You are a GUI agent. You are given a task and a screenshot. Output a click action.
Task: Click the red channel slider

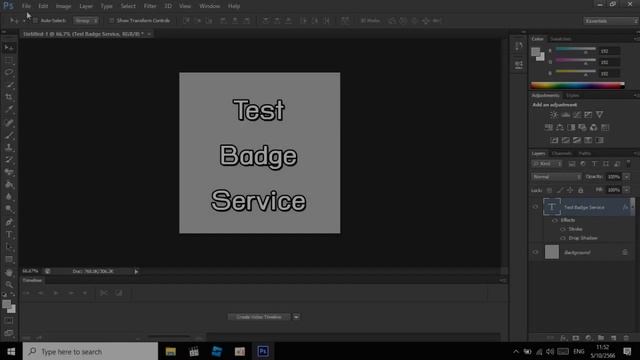tap(576, 50)
